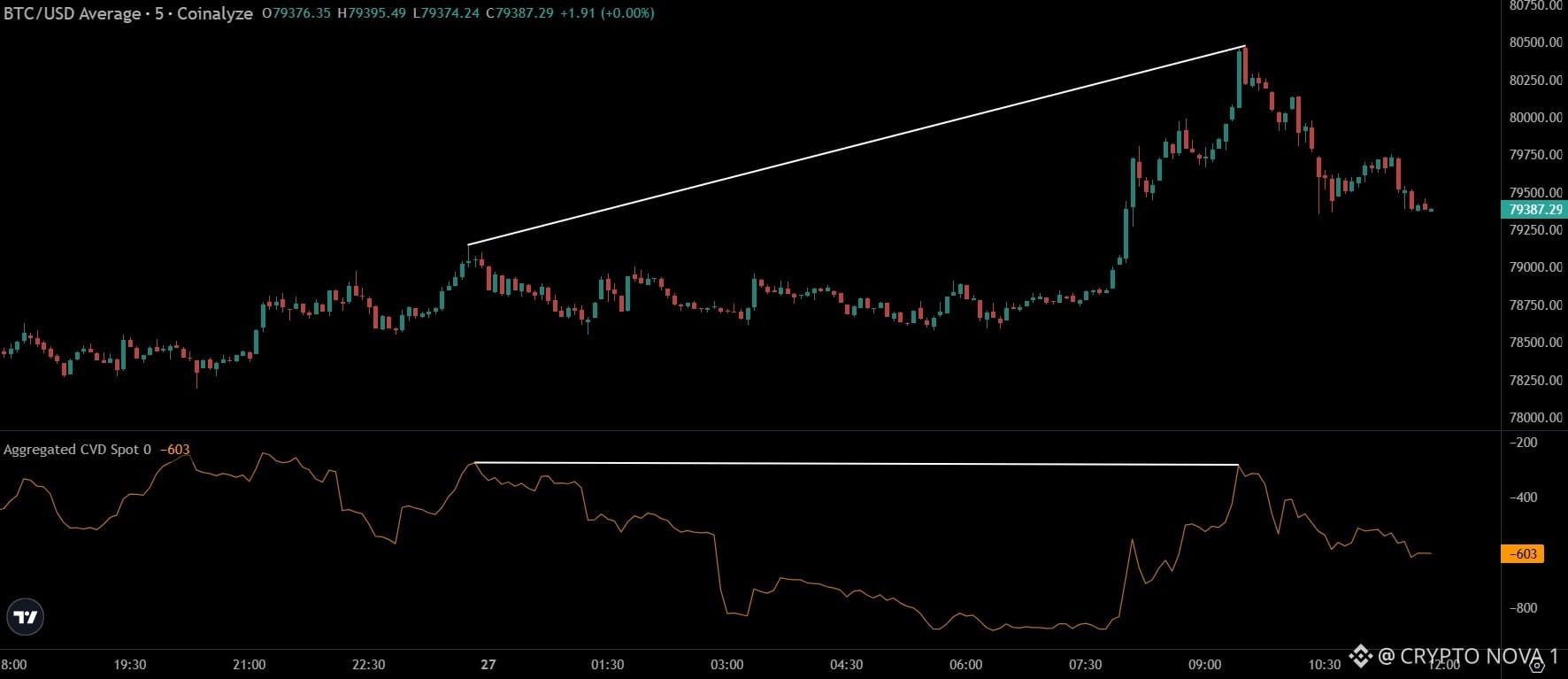Click the 01:30 time axis label
The width and height of the screenshot is (1568, 679).
click(607, 665)
